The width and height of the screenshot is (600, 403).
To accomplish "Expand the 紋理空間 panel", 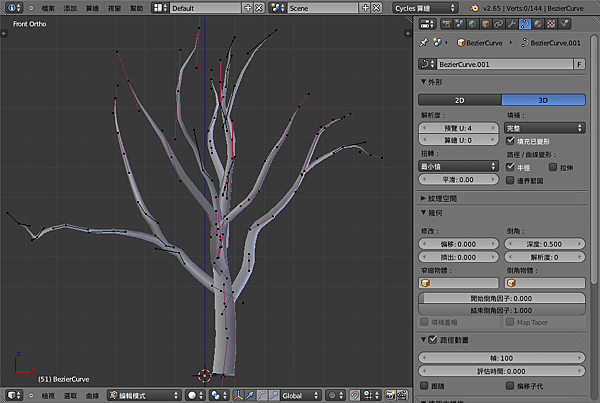I will 446,198.
